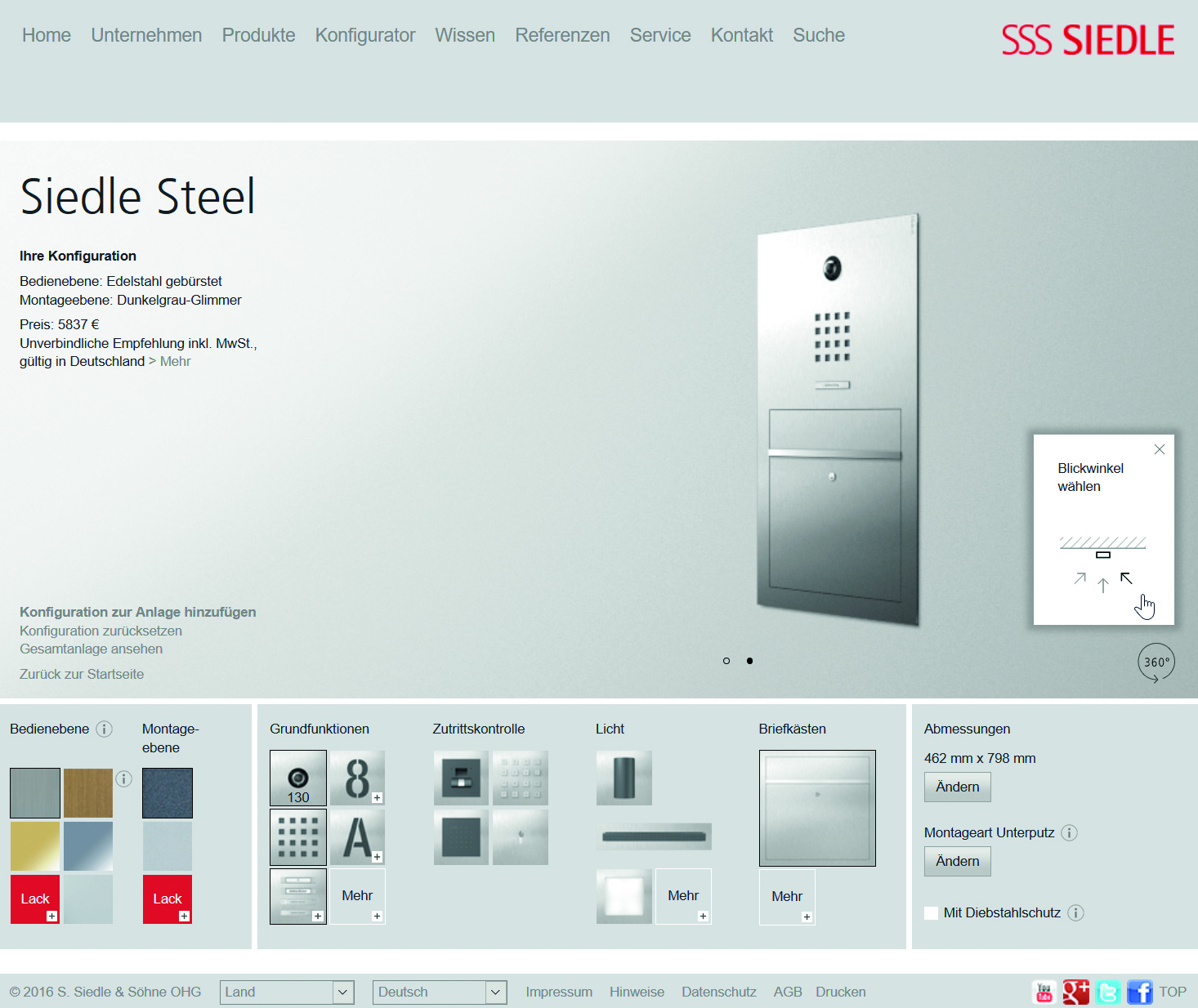Open the Twitter social link

(1107, 992)
